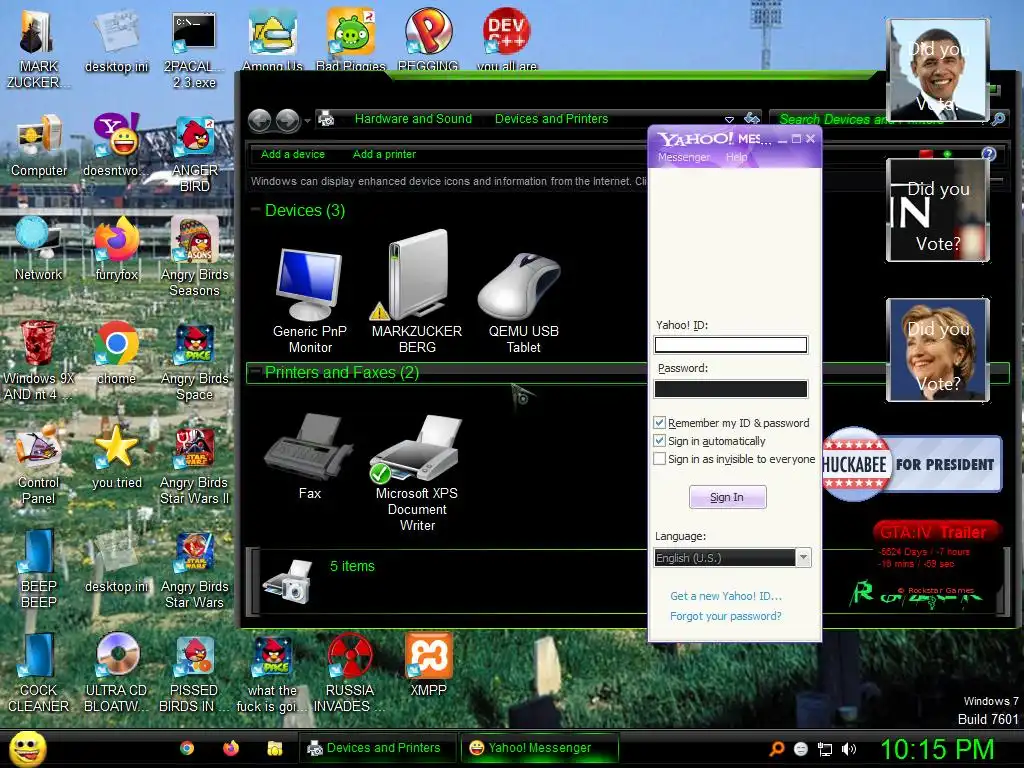Open recent pages dropdown beside the Forward button
Viewport: 1024px width, 768px height.
click(x=308, y=121)
